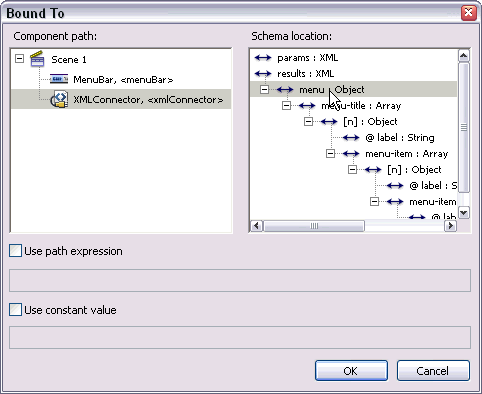Click the Cancel button

tap(433, 370)
